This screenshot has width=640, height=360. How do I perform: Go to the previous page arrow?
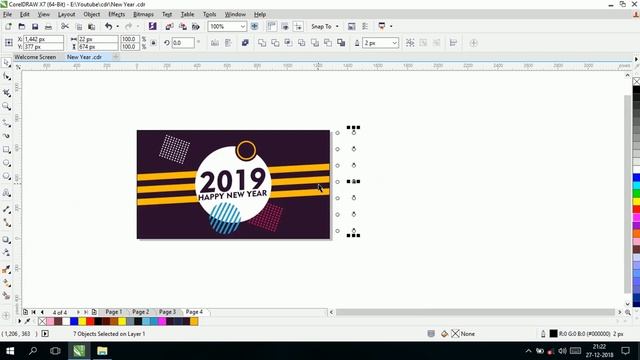(x=42, y=312)
